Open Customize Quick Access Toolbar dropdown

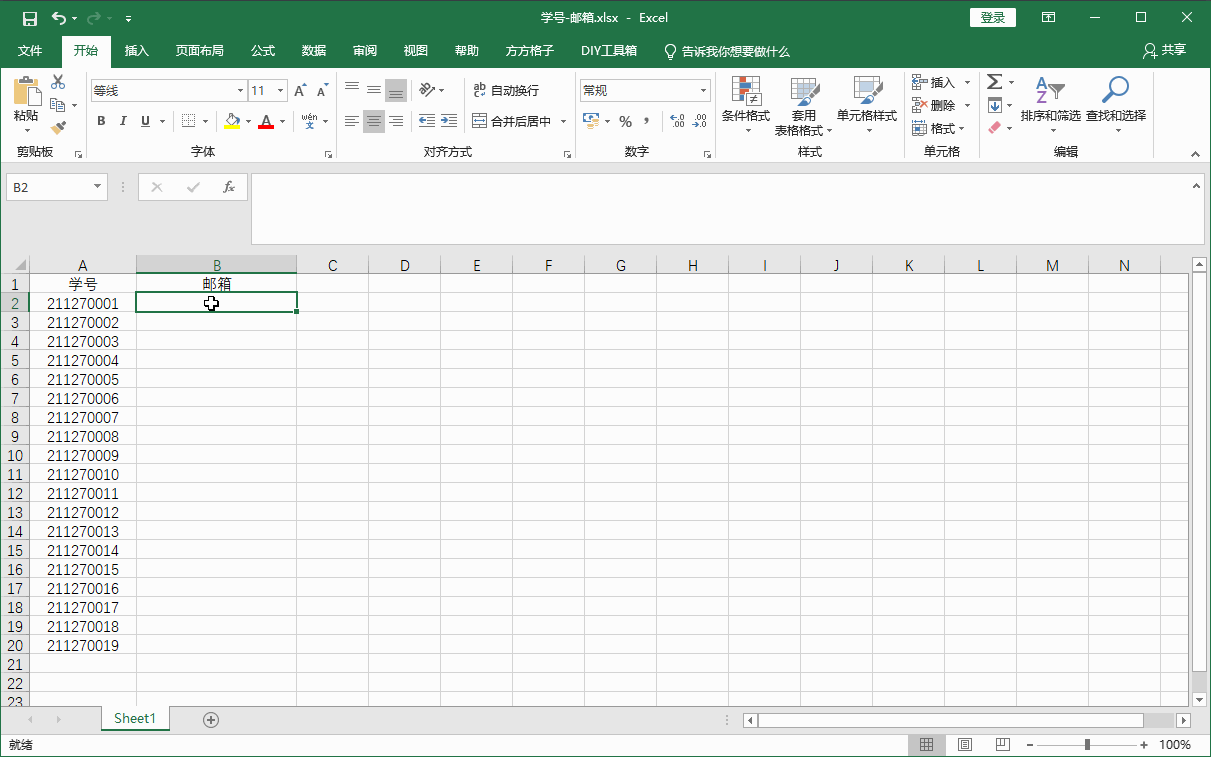(x=129, y=18)
